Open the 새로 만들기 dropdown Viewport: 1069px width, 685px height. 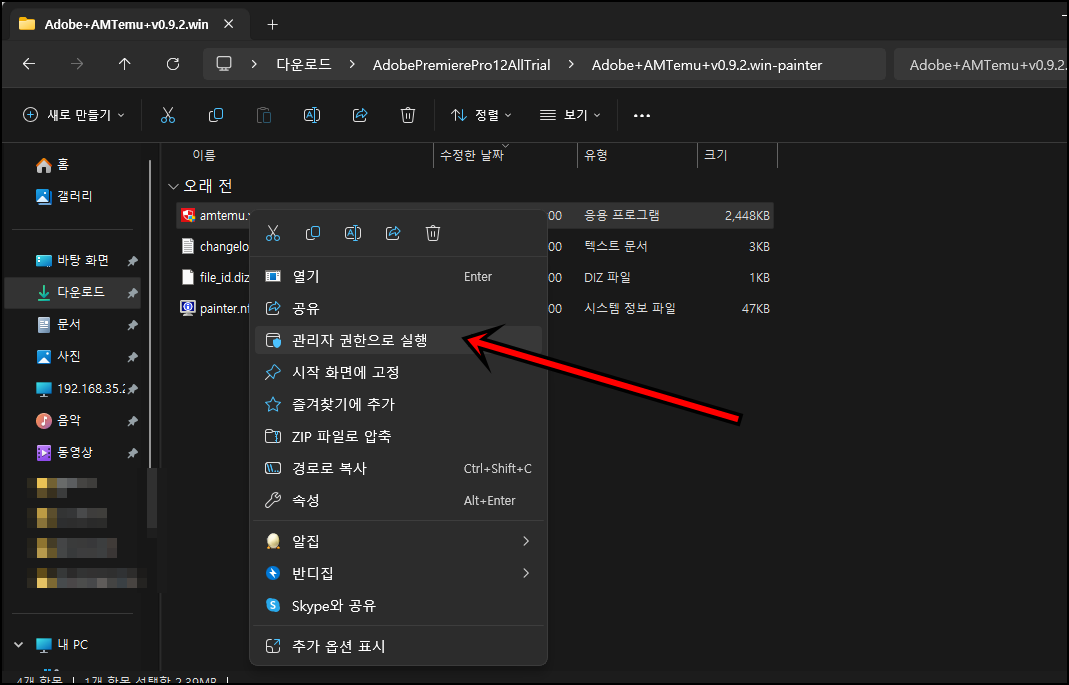[x=74, y=115]
